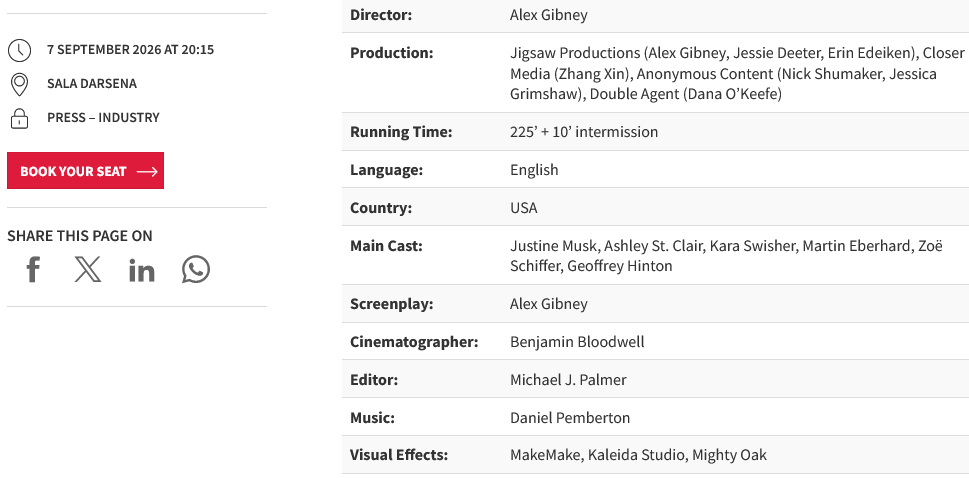Image resolution: width=969 pixels, height=478 pixels.
Task: Click composer name Daniel Pemberton
Action: click(570, 418)
